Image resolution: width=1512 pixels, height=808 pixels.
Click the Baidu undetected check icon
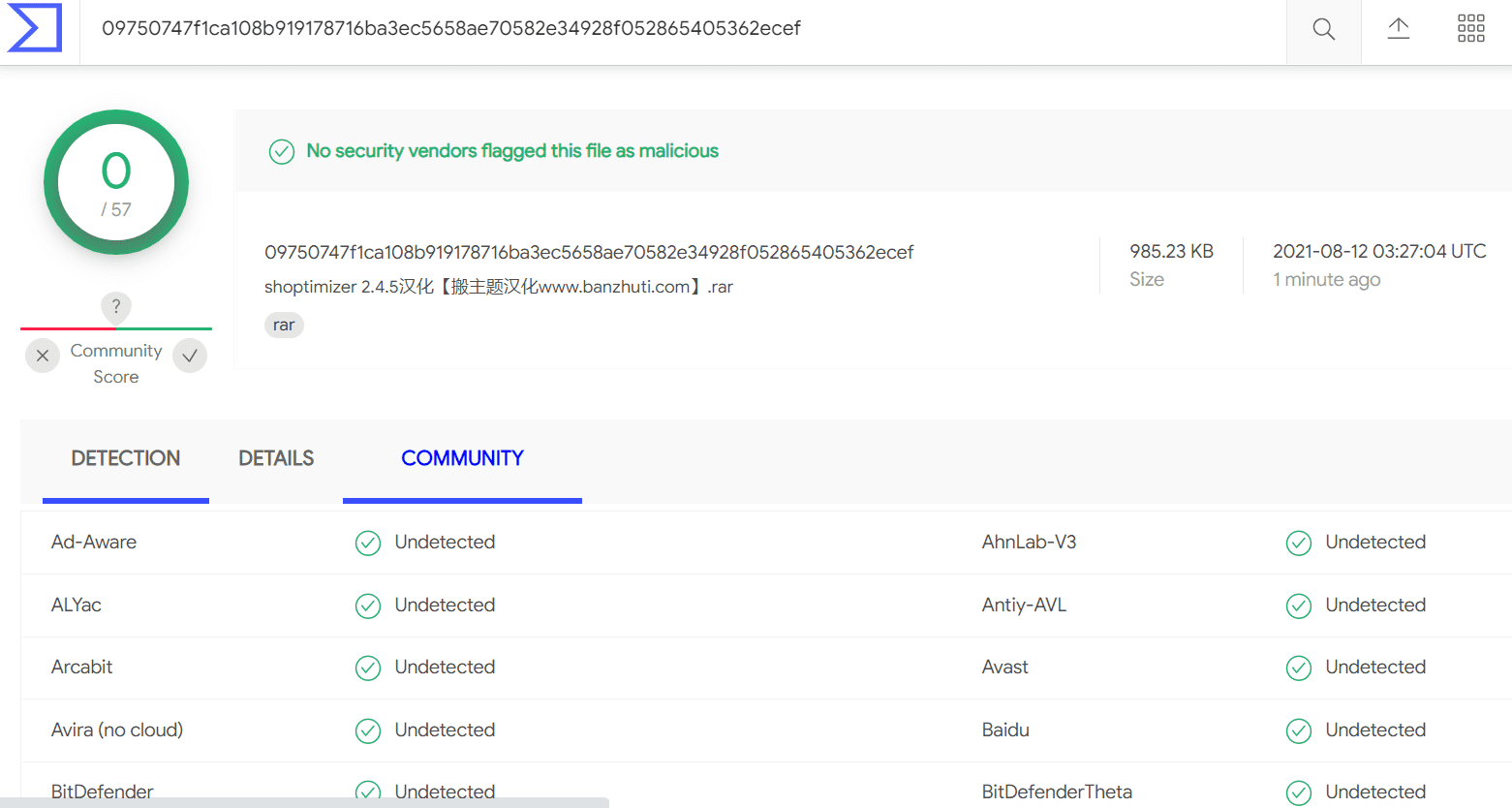pos(1299,730)
